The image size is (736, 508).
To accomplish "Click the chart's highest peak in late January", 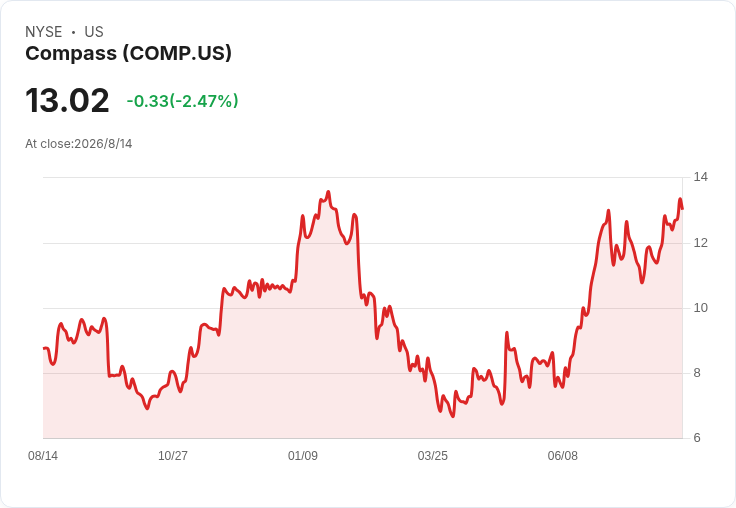I will (328, 192).
